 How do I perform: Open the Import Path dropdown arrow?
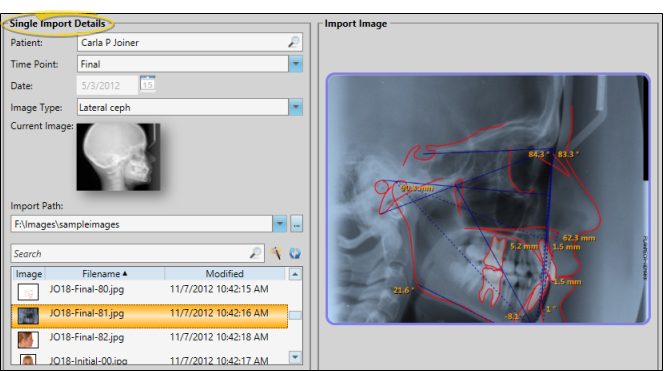tap(279, 224)
